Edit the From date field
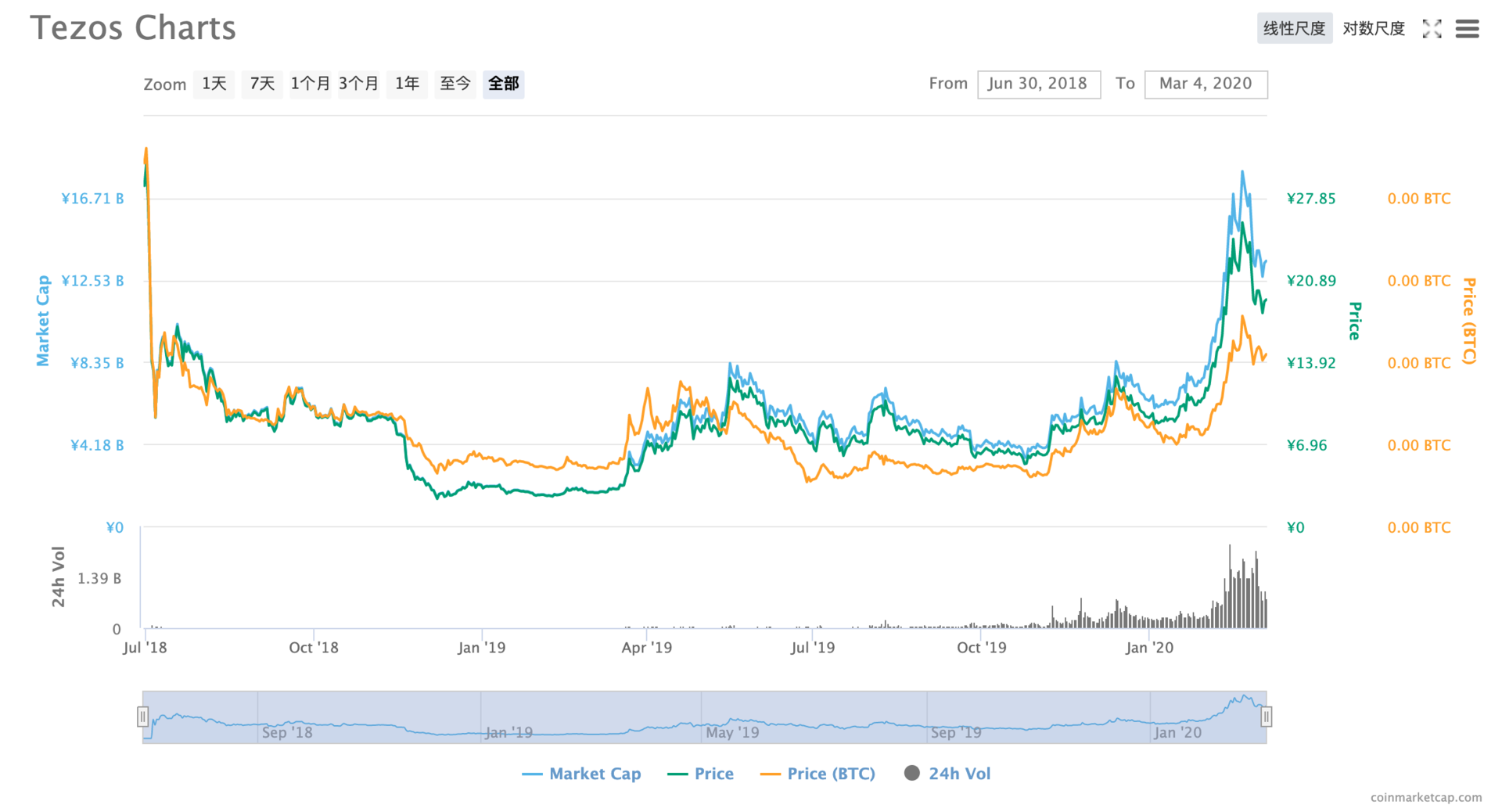Image resolution: width=1502 pixels, height=812 pixels. pos(1038,84)
